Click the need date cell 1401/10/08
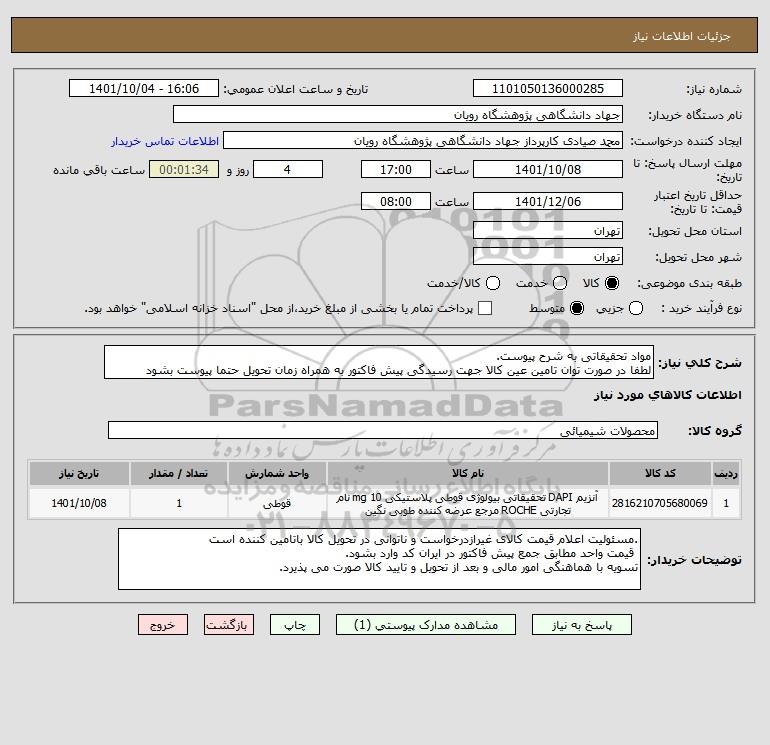770x745 pixels. pyautogui.click(x=79, y=503)
